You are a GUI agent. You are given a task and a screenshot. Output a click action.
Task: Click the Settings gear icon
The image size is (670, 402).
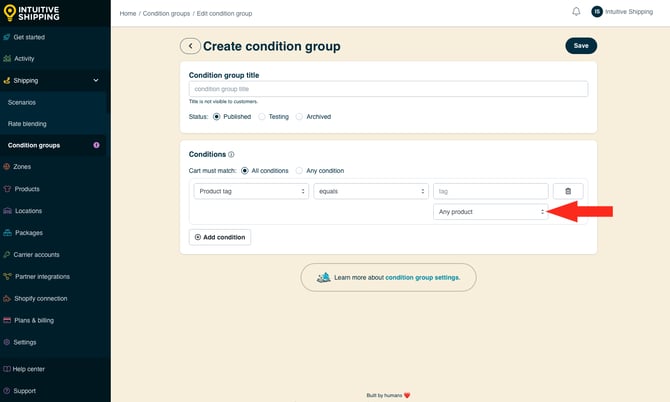coord(6,342)
